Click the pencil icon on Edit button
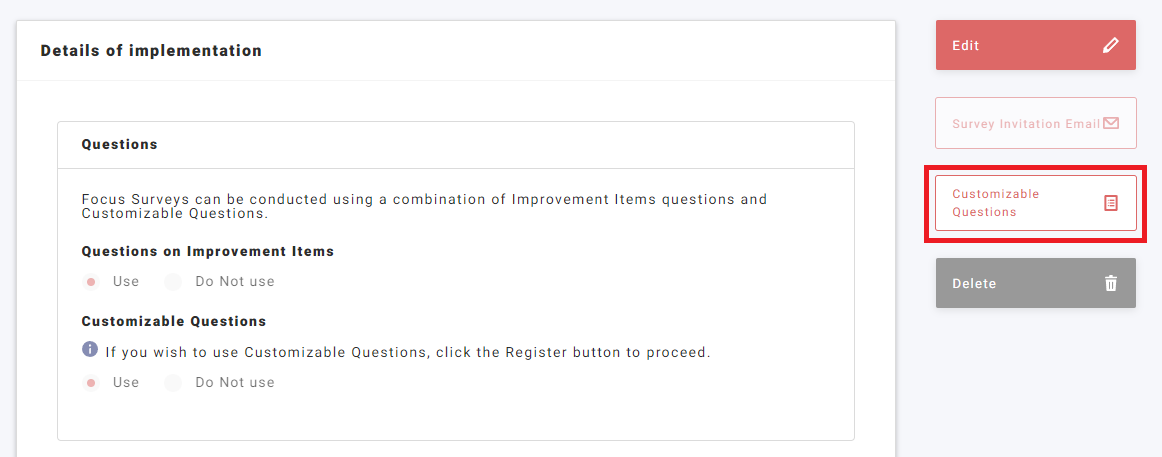The height and width of the screenshot is (457, 1162). pyautogui.click(x=1110, y=45)
